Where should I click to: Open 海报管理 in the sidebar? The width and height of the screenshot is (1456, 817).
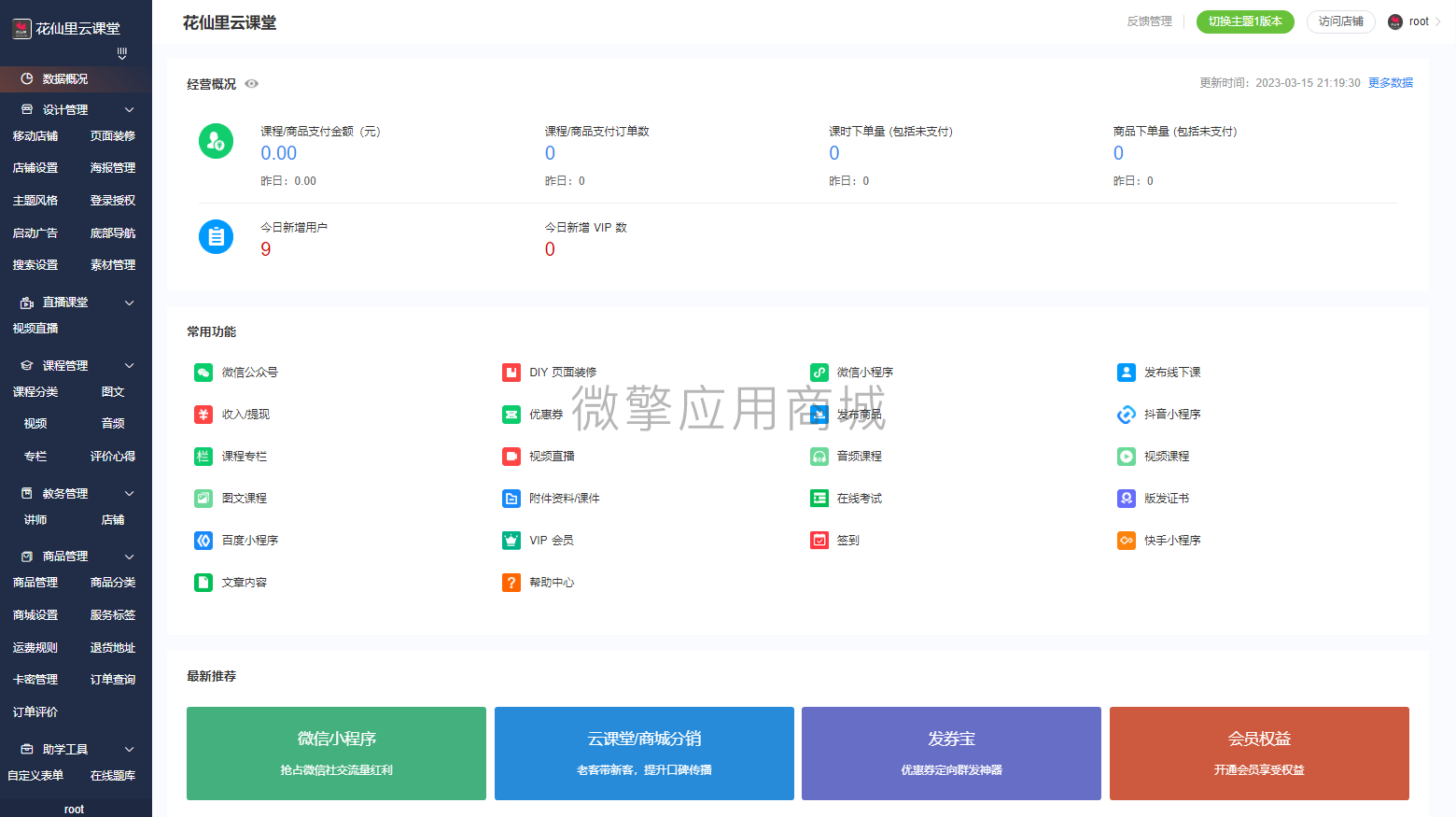pyautogui.click(x=113, y=168)
